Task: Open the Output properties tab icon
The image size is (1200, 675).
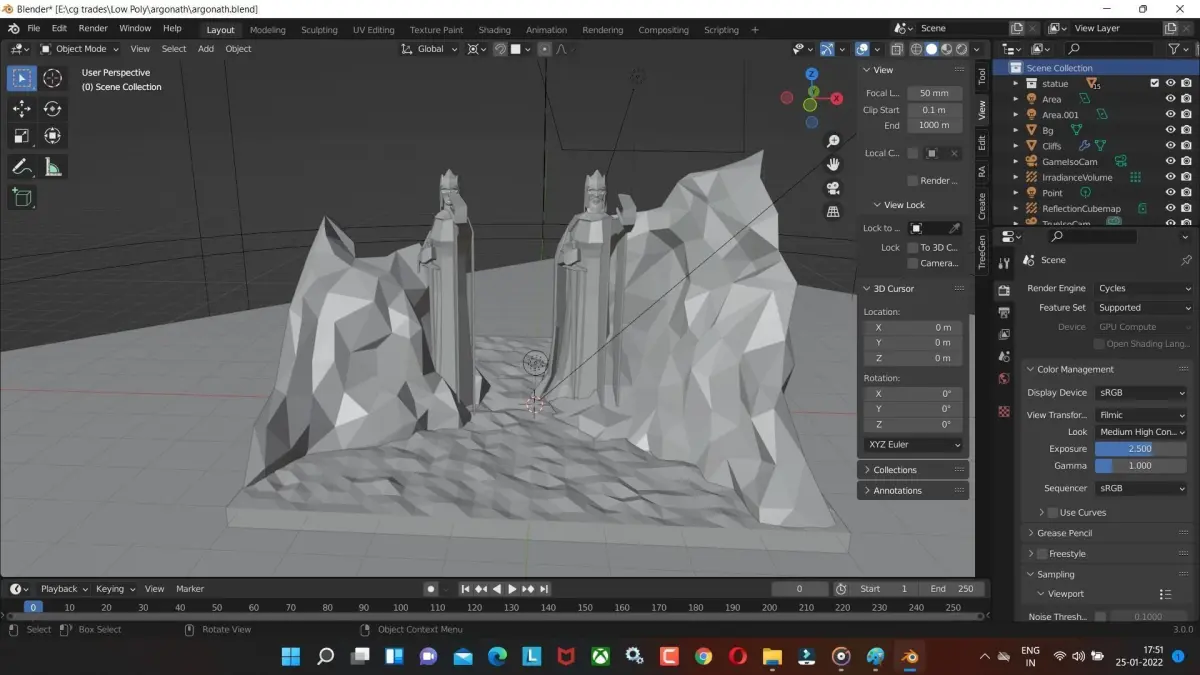Action: click(x=1004, y=312)
